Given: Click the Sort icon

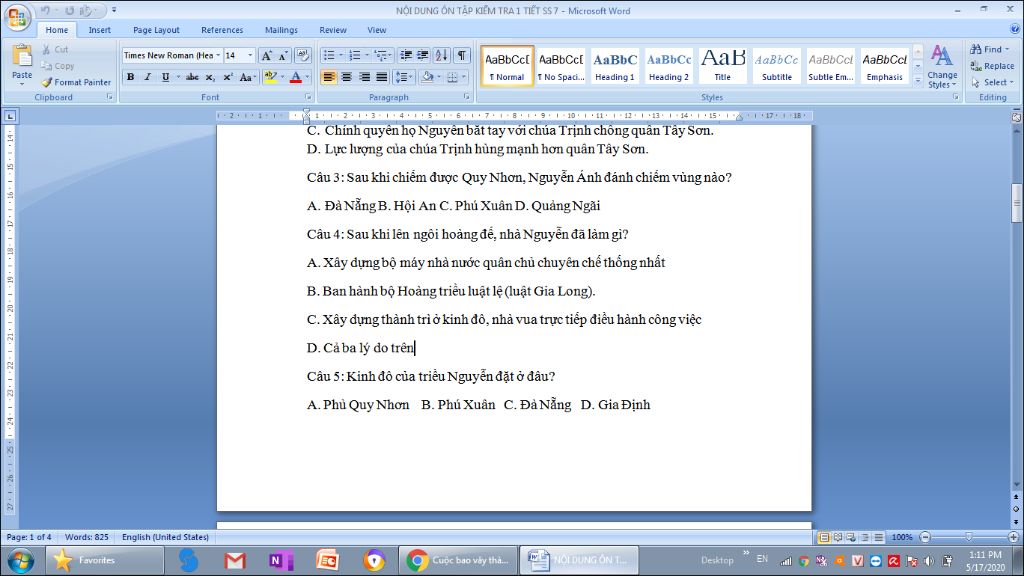Looking at the screenshot, I should (441, 56).
